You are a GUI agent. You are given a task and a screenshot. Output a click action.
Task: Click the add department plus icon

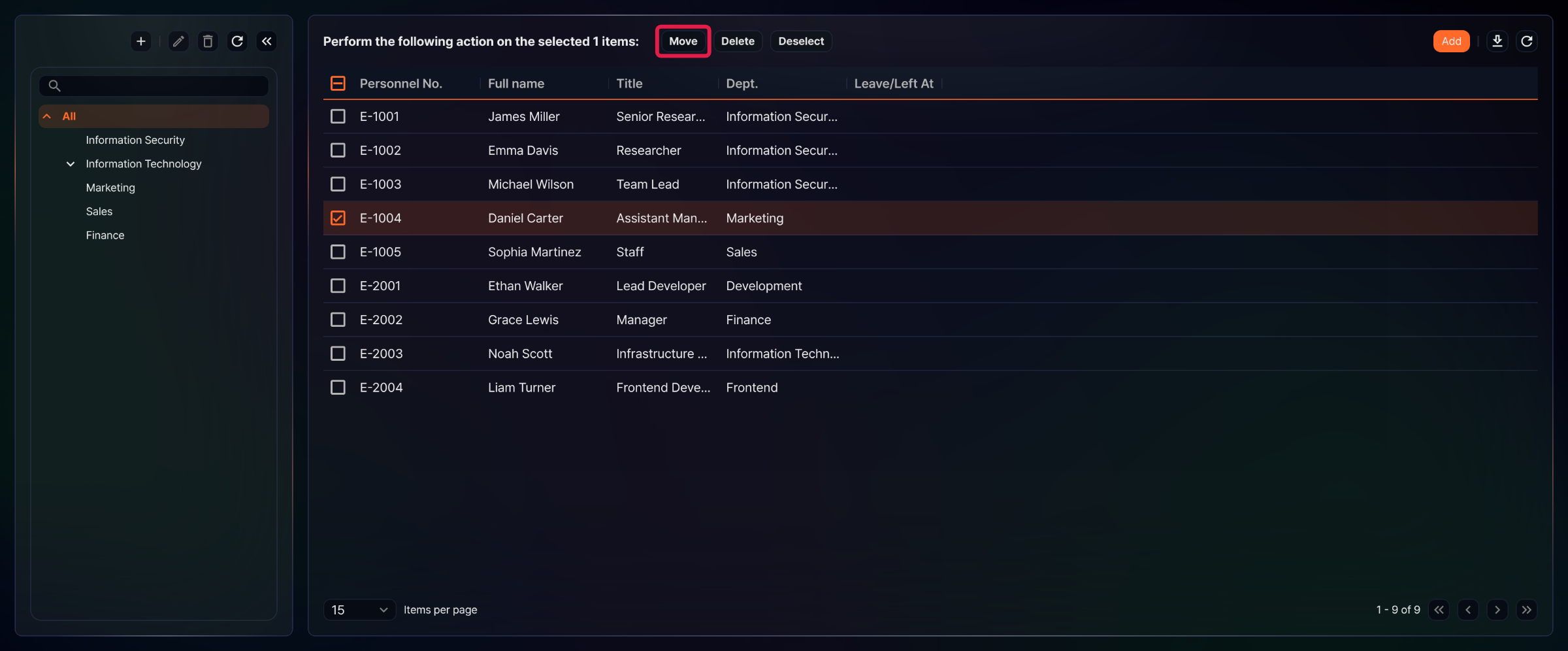pyautogui.click(x=140, y=41)
